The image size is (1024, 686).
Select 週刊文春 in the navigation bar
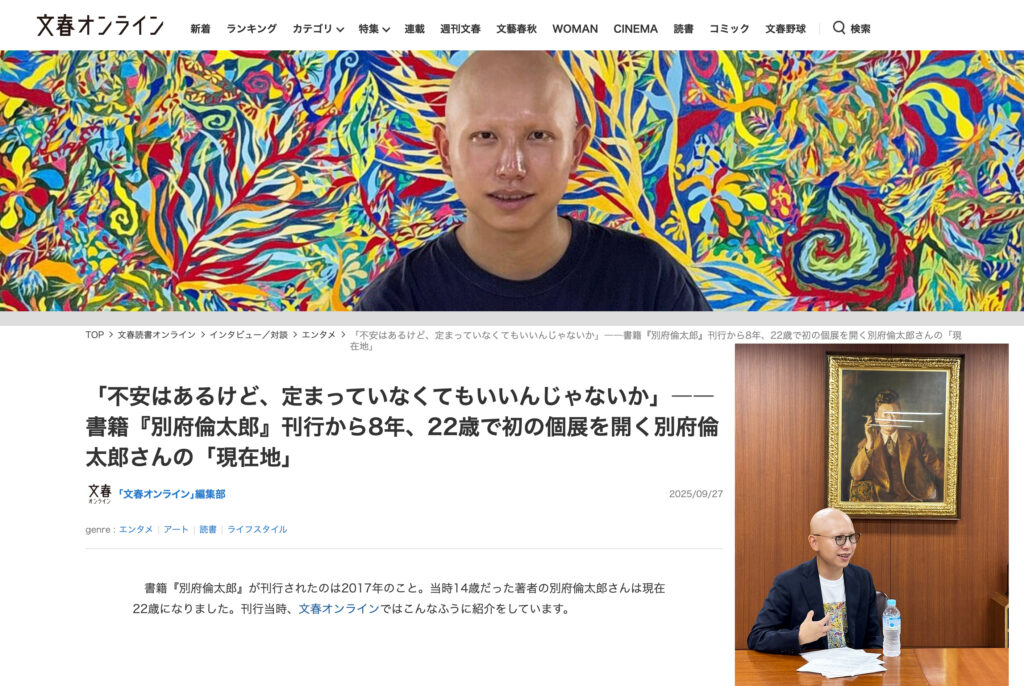click(x=460, y=29)
